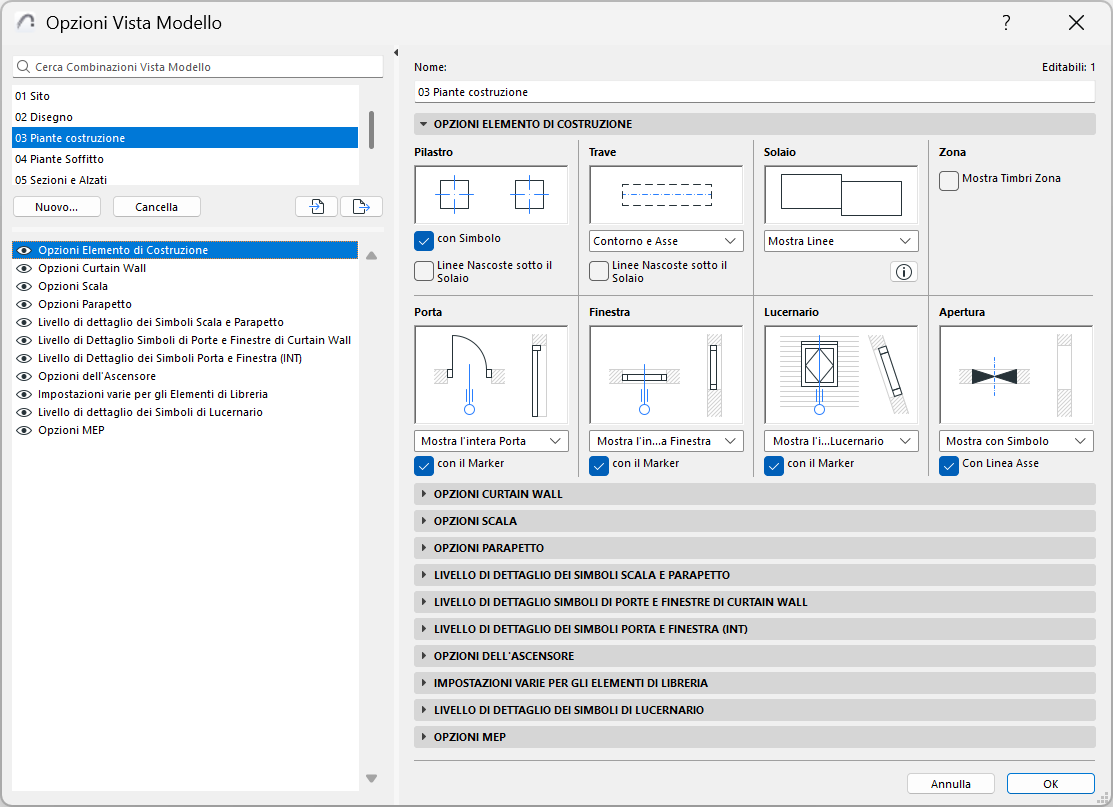Click the search magnifier in the search field
This screenshot has height=807, width=1113.
click(22, 66)
